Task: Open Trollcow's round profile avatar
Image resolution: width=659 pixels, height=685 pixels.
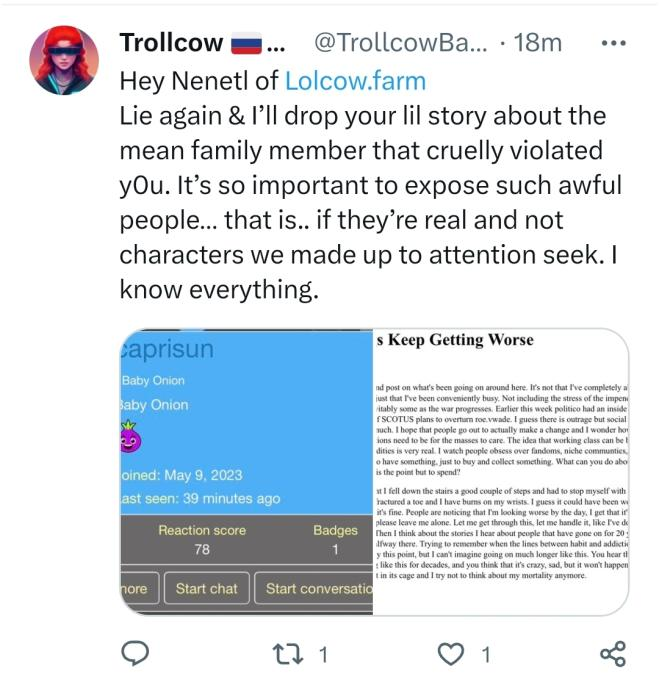Action: (65, 60)
